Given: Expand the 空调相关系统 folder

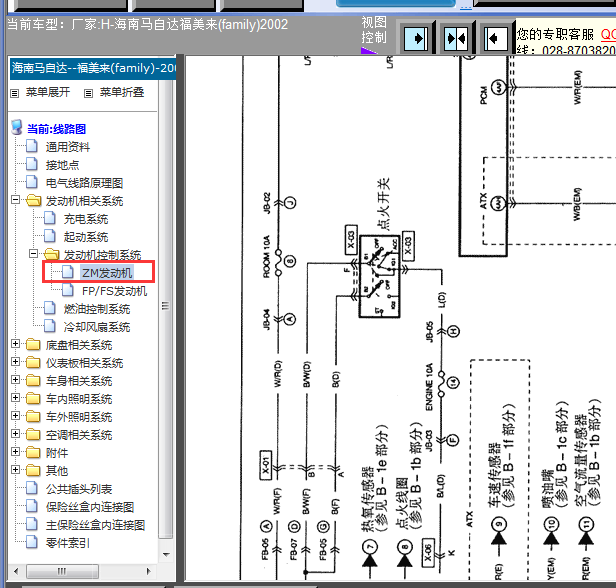Looking at the screenshot, I should pos(15,434).
